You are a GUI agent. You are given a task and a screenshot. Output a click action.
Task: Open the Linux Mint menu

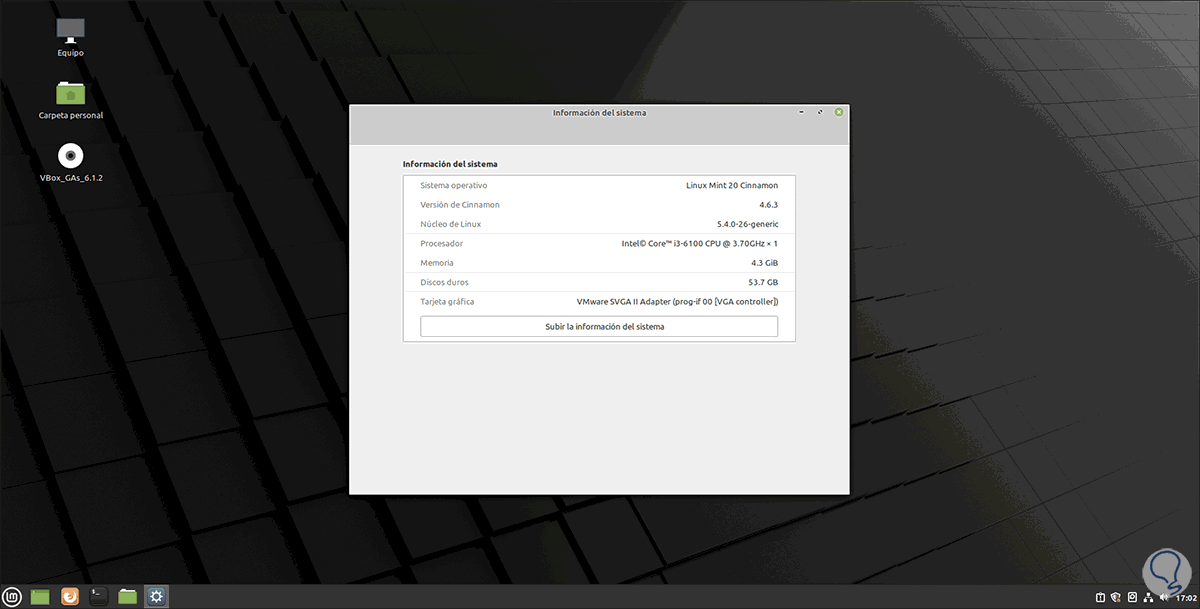pos(12,596)
